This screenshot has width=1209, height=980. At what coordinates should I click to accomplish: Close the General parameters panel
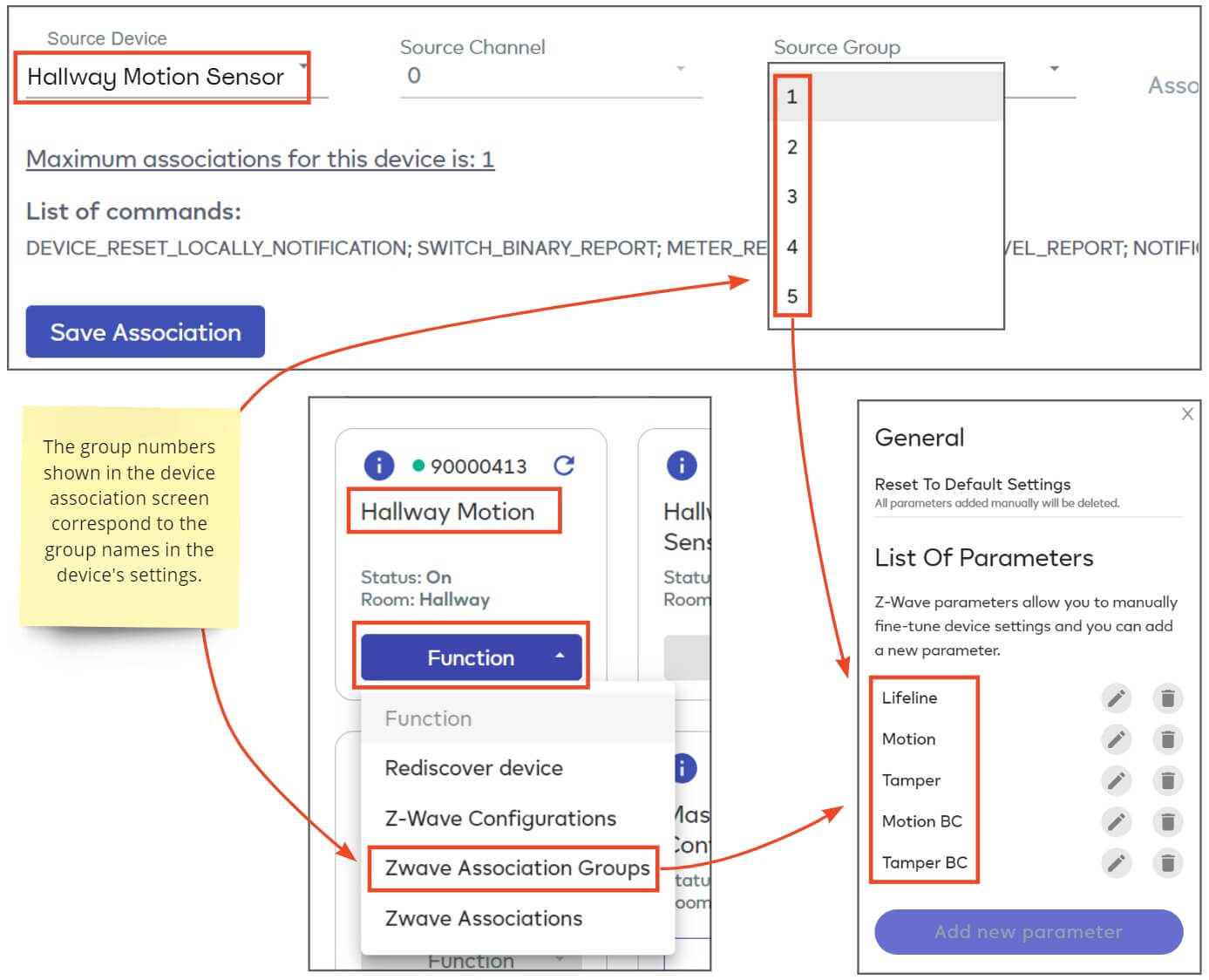click(x=1187, y=414)
